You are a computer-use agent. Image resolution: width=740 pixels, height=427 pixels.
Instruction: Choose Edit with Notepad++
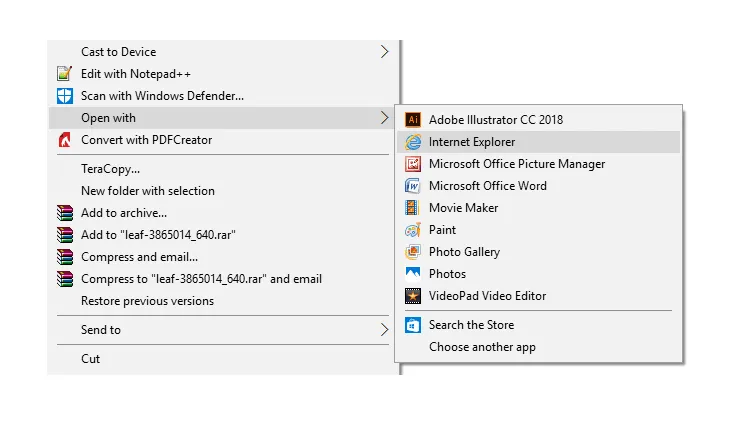[223, 74]
